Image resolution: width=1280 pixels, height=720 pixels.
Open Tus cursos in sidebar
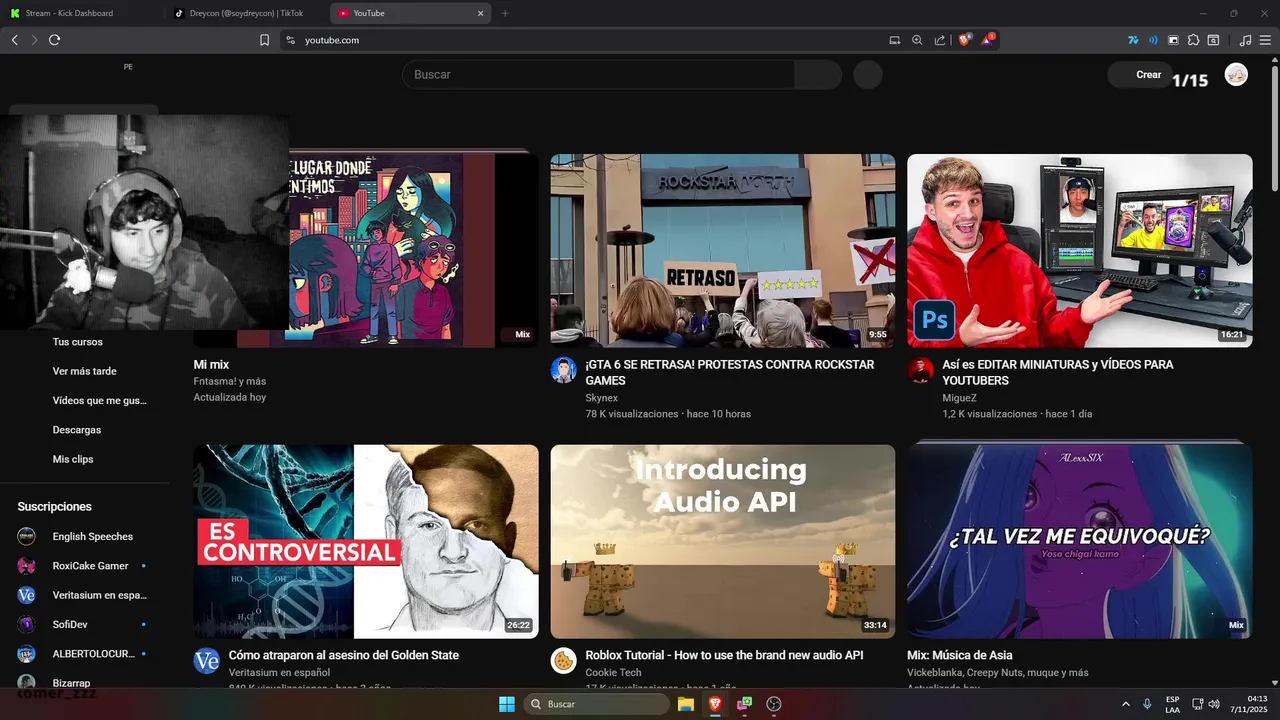(78, 342)
